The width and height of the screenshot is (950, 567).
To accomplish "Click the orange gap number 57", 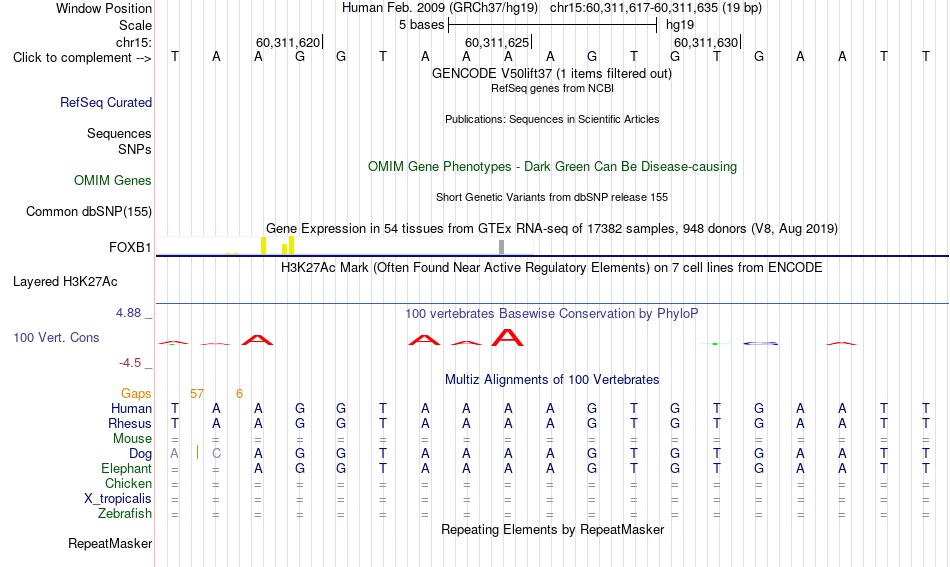I will (x=197, y=394).
